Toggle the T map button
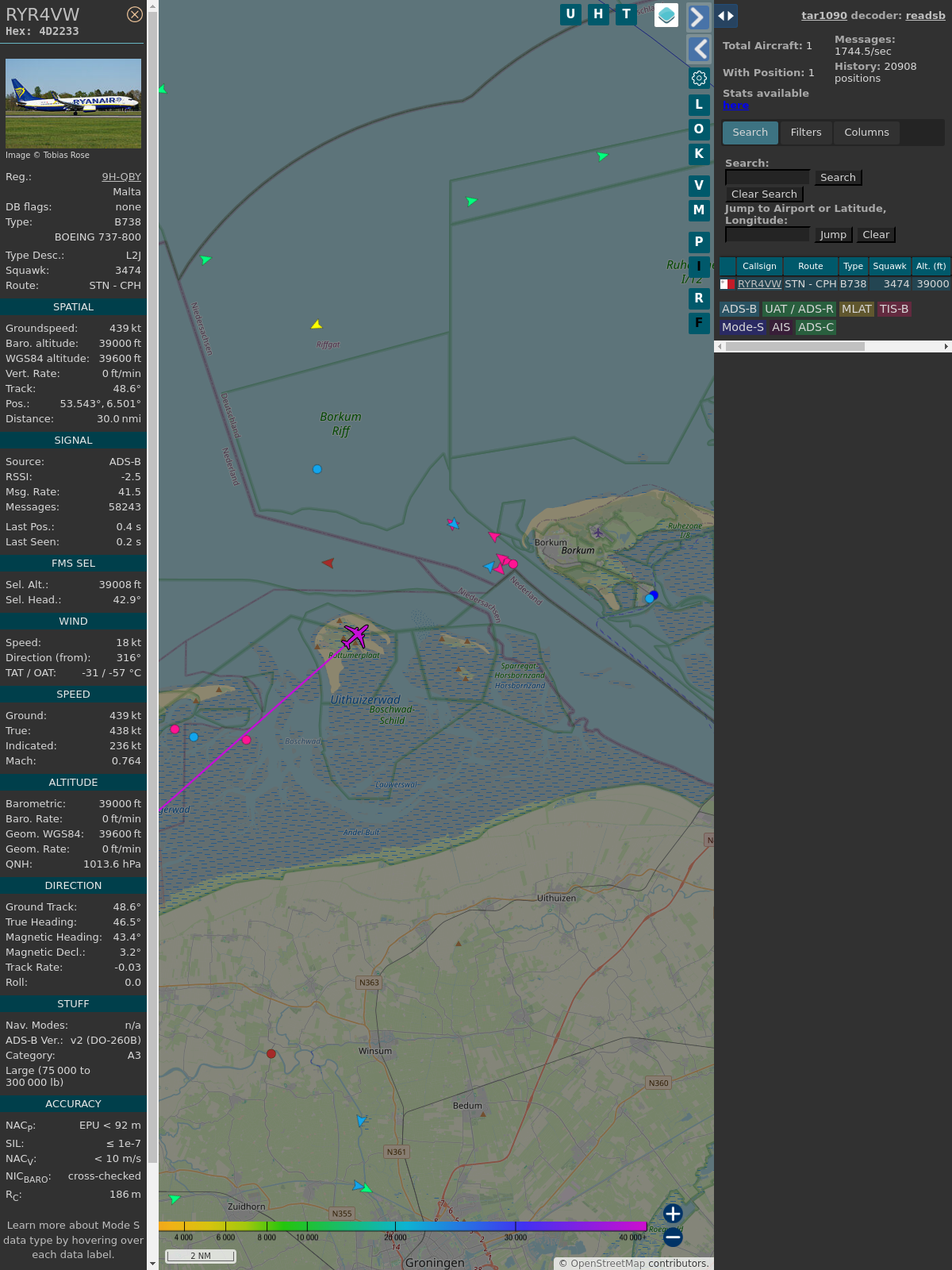 click(626, 14)
